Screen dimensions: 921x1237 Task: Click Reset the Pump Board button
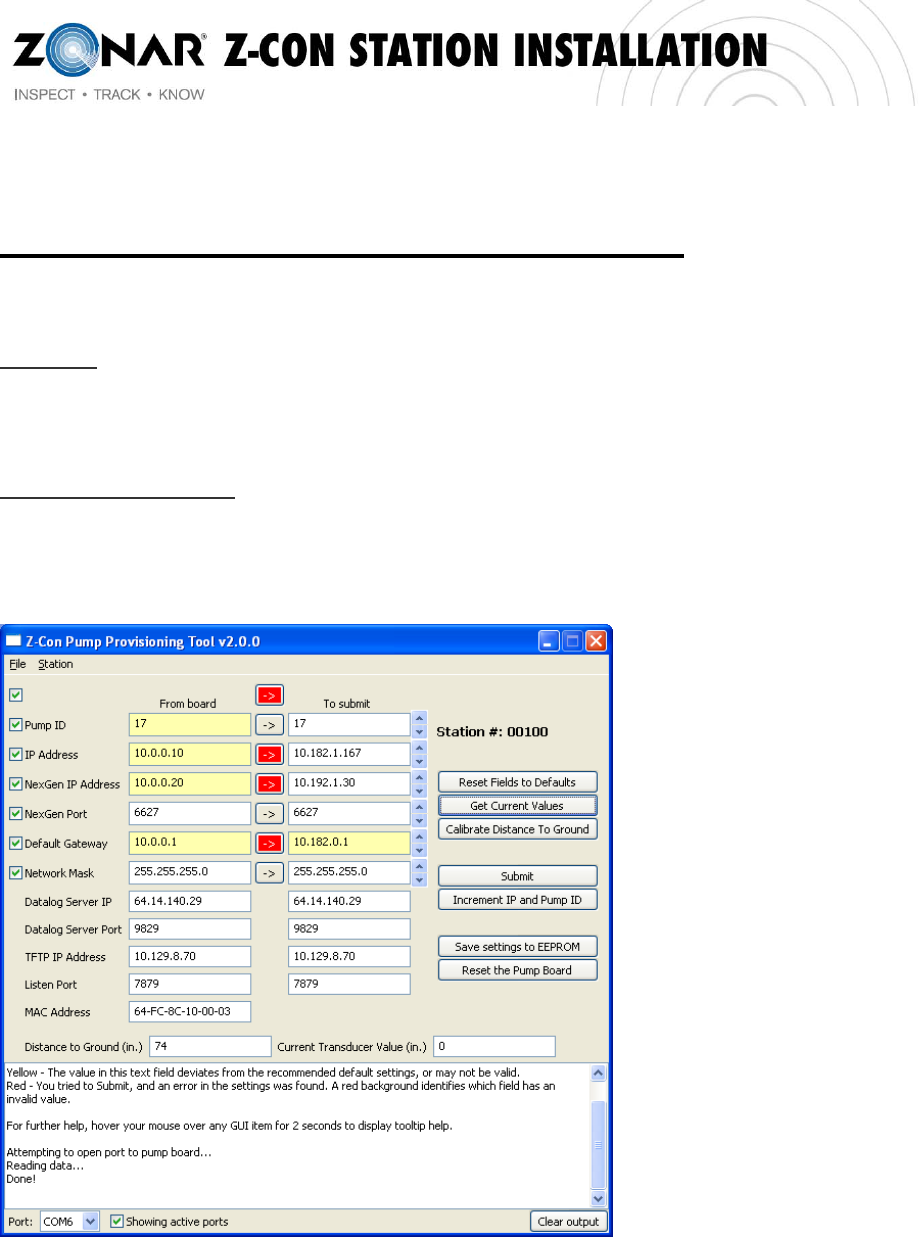[x=517, y=970]
